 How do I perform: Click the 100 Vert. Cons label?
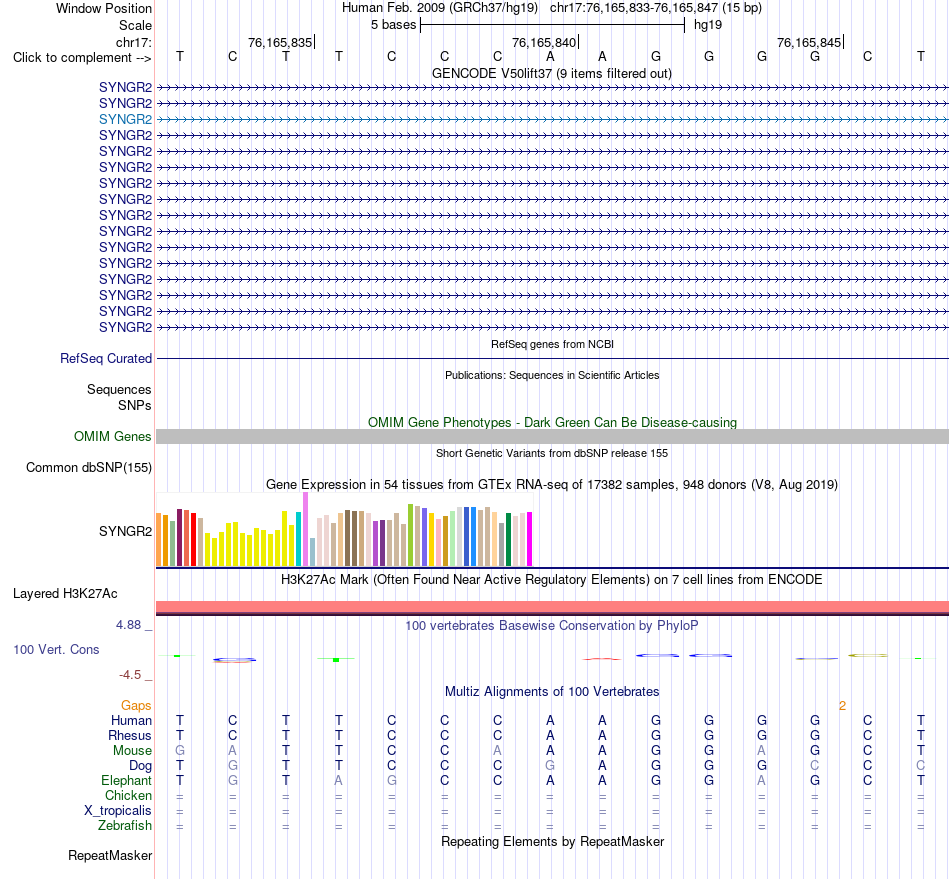tap(56, 649)
